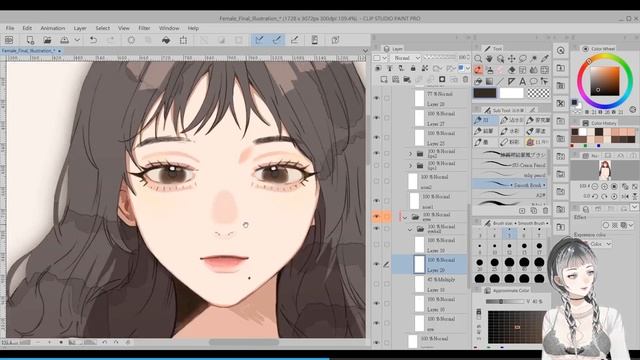Toggle the snap-to-grid toolbar button
Viewport: 640px width, 360px height.
[294, 40]
